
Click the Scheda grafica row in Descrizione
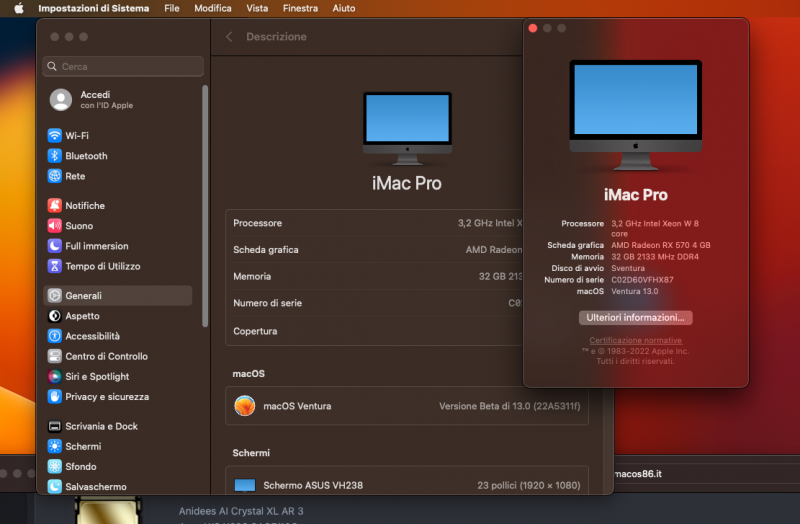click(374, 249)
